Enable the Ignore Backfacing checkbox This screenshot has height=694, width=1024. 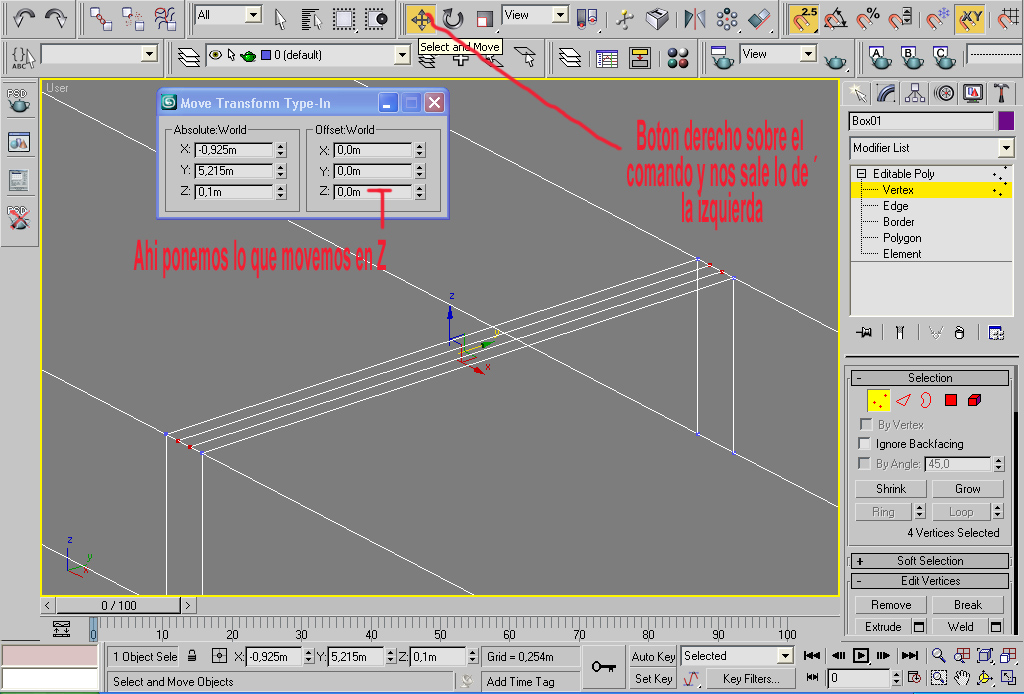865,444
